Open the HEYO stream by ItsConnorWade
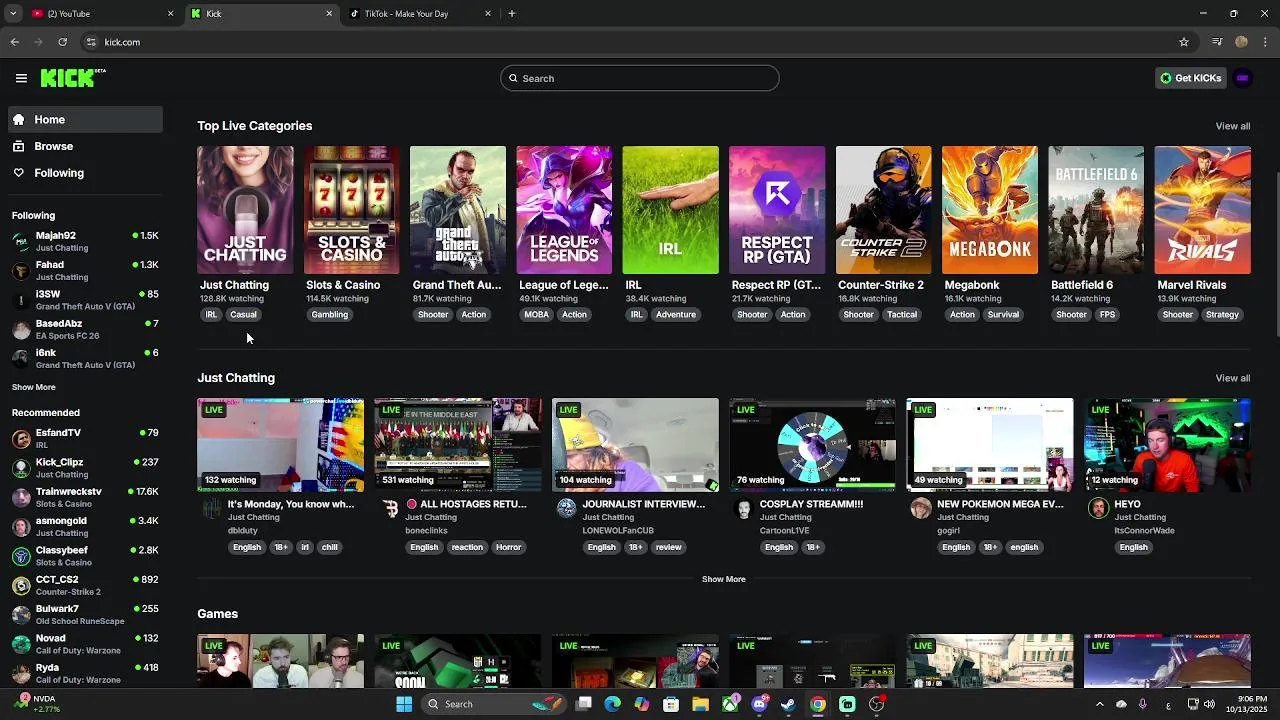Image resolution: width=1280 pixels, height=720 pixels. tap(1167, 445)
